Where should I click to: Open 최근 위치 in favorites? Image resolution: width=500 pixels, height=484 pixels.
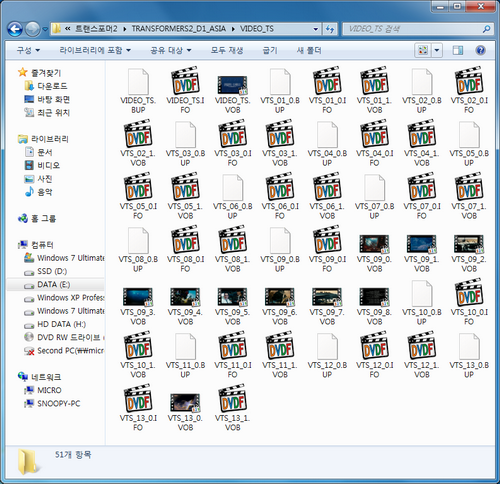click(x=53, y=113)
